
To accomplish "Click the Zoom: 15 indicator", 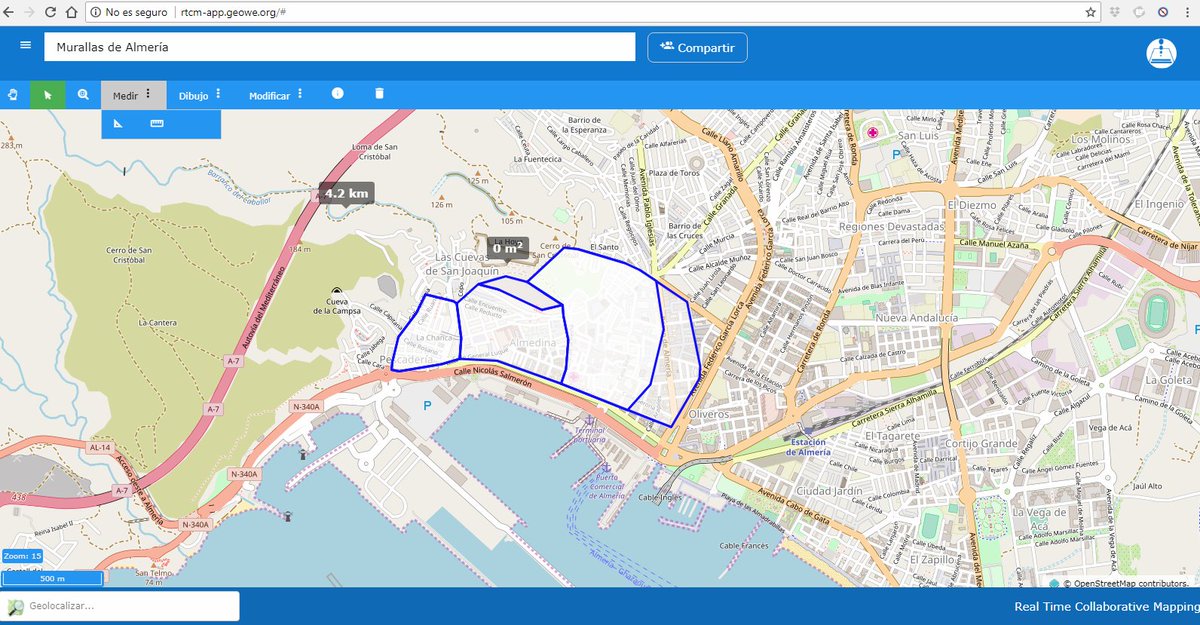I will [22, 556].
